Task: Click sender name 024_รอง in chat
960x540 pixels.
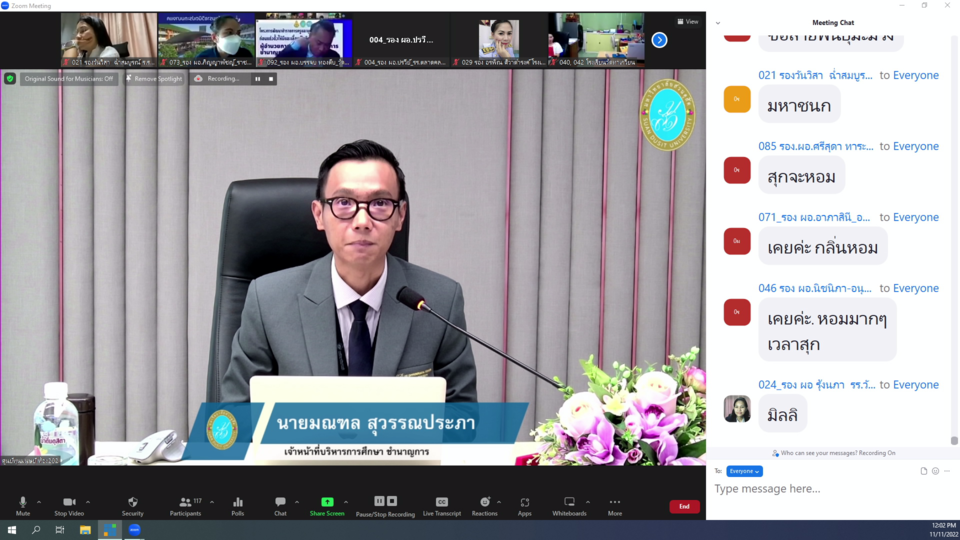Action: 817,385
